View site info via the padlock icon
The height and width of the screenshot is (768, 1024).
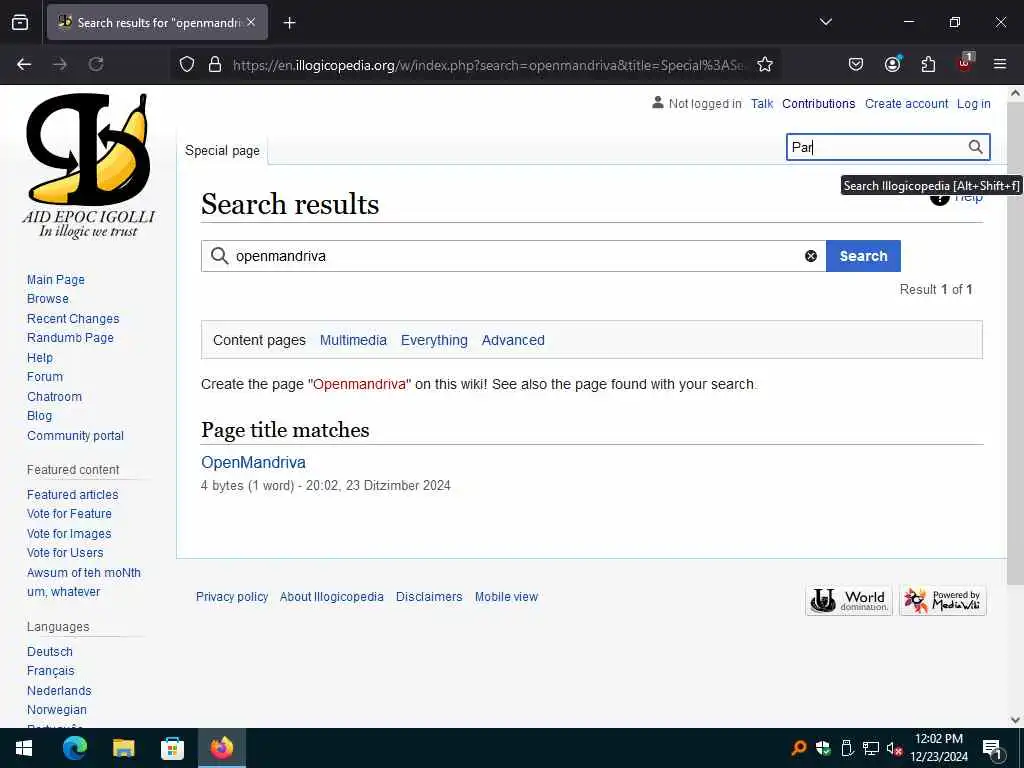(215, 65)
